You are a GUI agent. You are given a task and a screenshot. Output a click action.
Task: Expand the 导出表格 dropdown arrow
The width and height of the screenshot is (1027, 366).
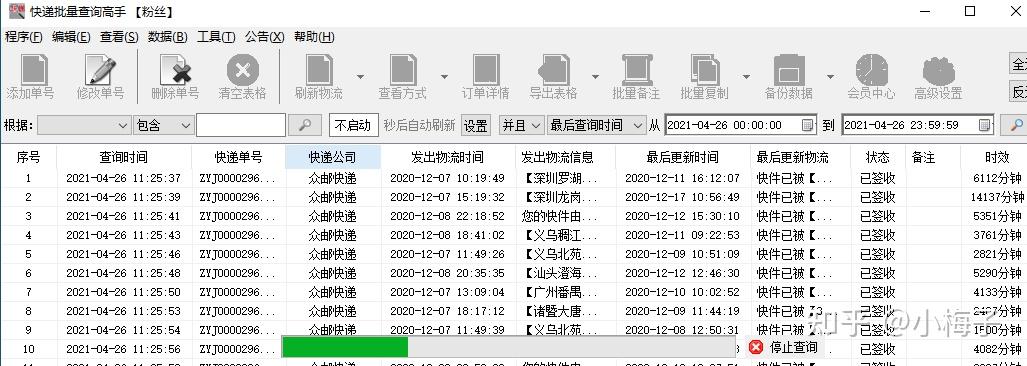pos(595,76)
